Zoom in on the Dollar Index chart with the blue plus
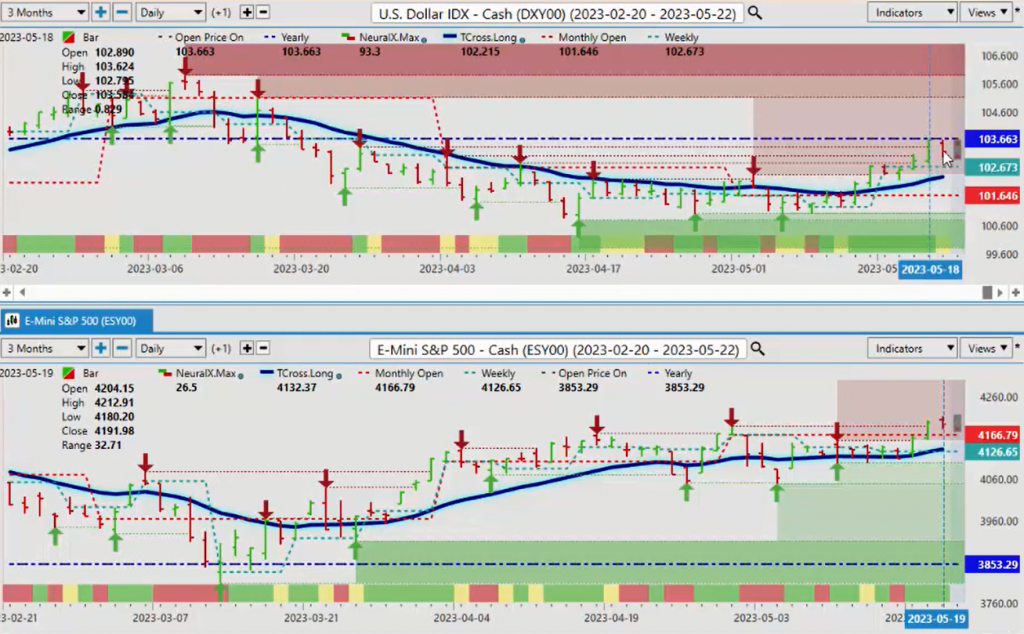The image size is (1024, 634). (x=101, y=12)
